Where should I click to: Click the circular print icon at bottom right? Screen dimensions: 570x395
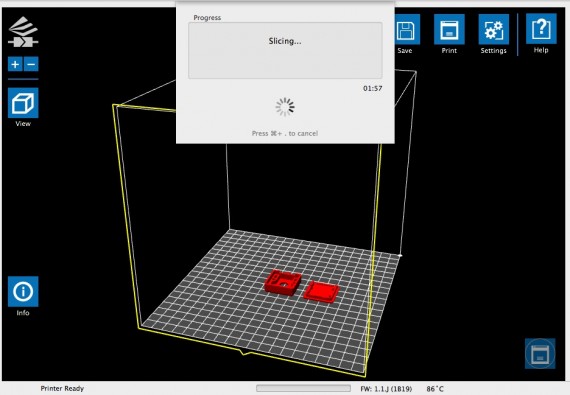[540, 354]
